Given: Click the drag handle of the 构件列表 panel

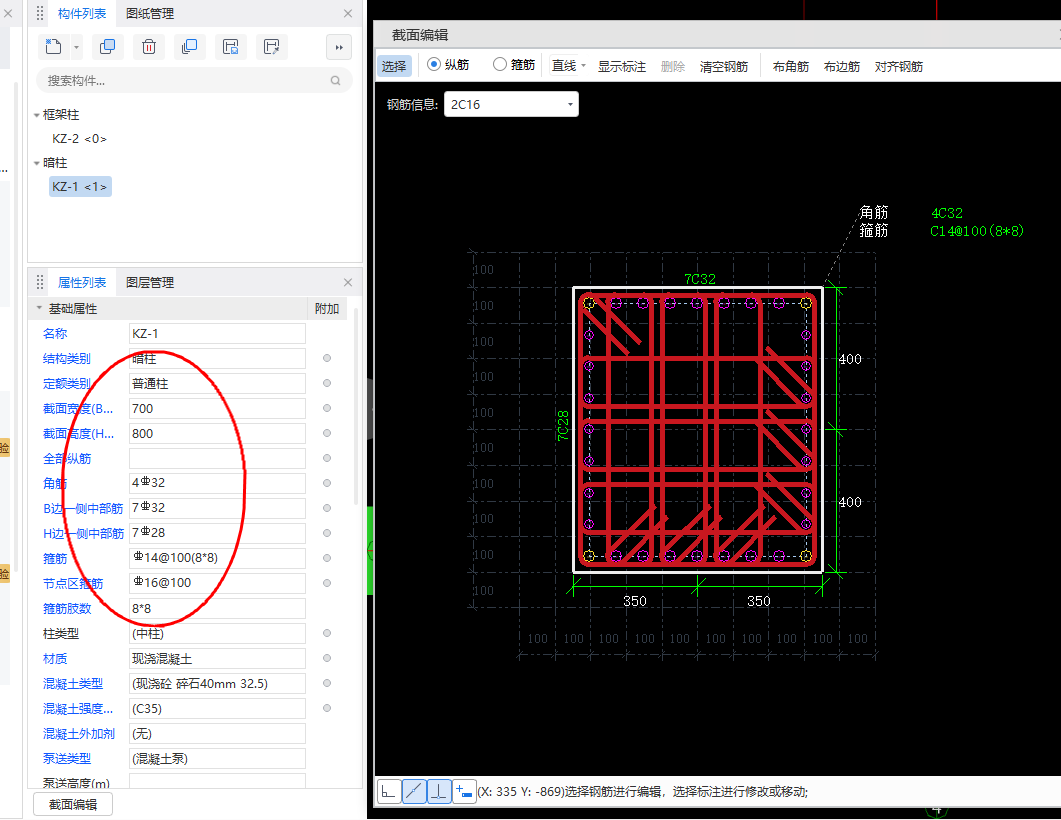Looking at the screenshot, I should (40, 14).
